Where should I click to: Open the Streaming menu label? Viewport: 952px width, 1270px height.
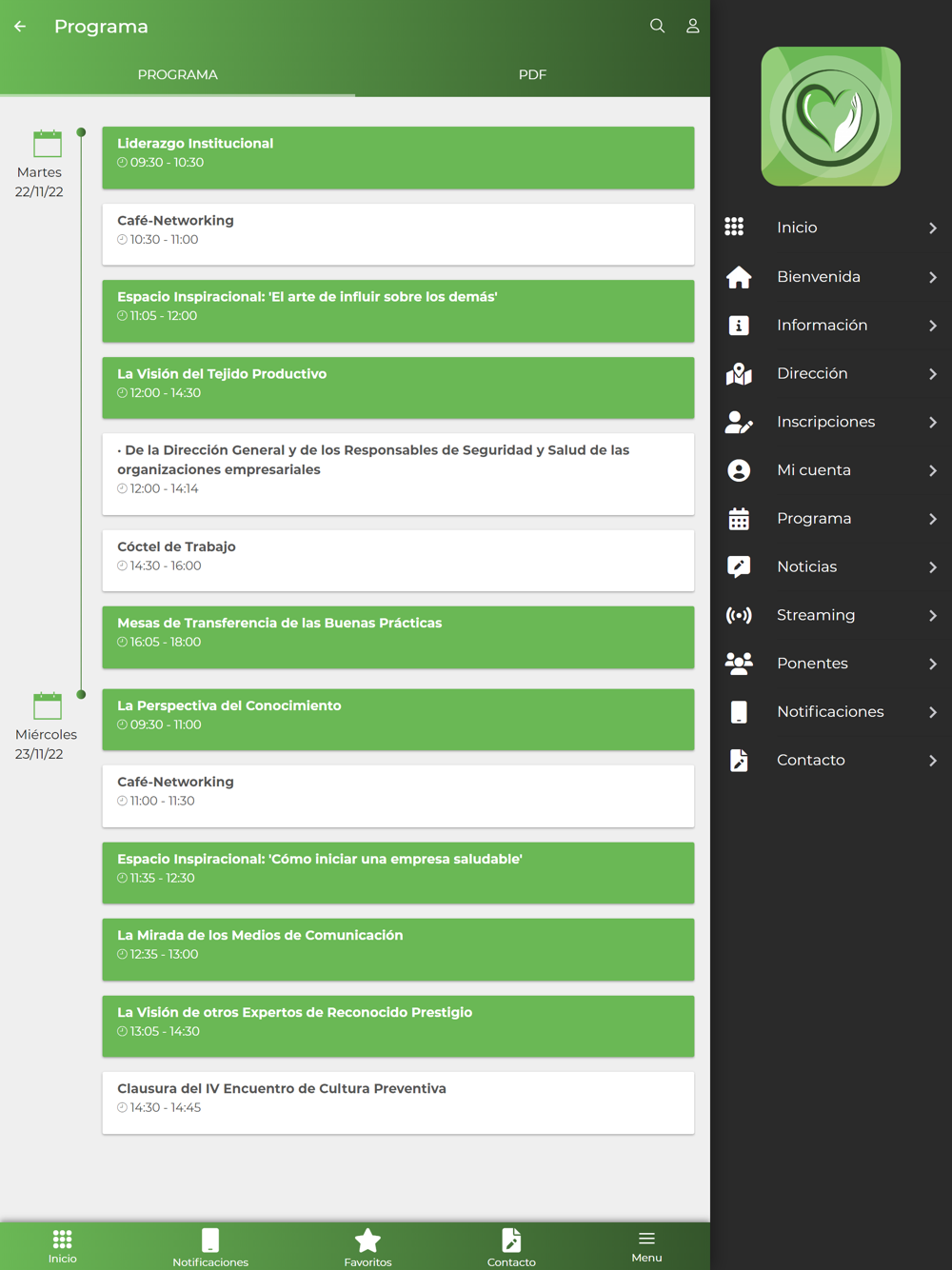pyautogui.click(x=816, y=615)
